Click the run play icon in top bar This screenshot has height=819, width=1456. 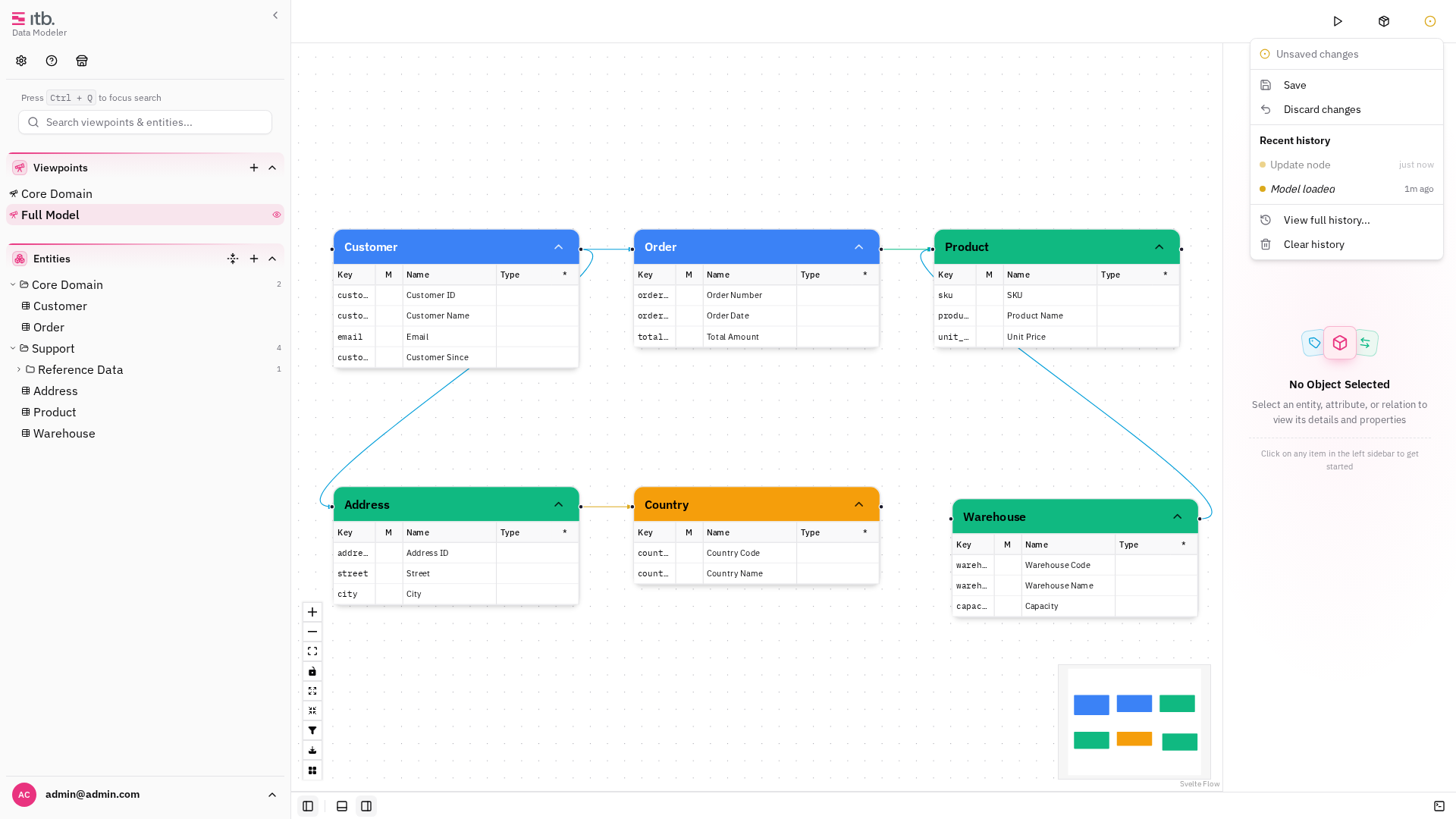coord(1338,21)
